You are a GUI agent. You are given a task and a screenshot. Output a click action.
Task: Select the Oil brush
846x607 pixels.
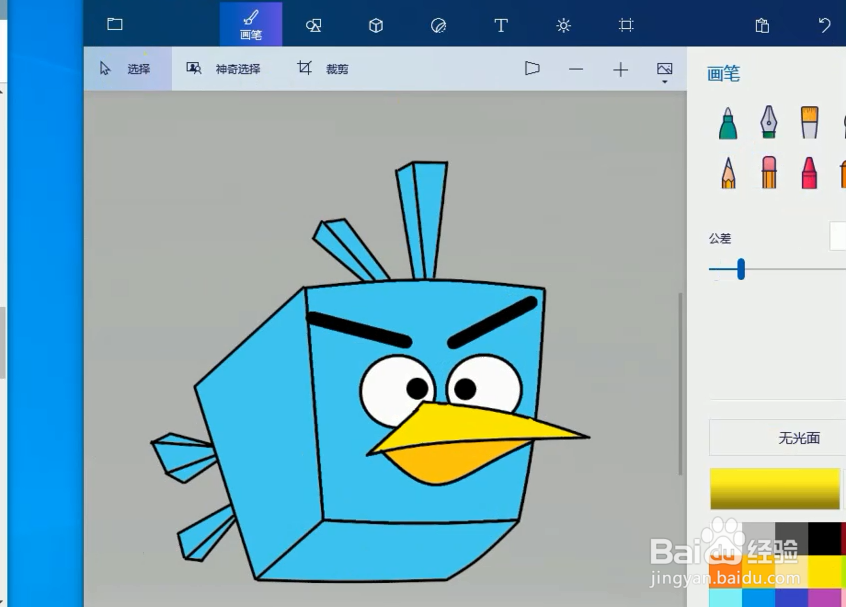point(810,122)
